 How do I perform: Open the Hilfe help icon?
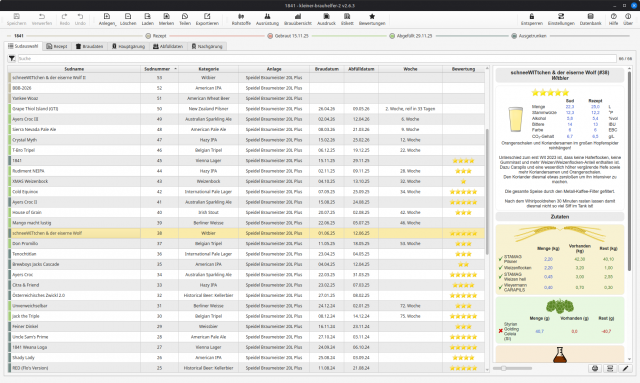point(613,19)
